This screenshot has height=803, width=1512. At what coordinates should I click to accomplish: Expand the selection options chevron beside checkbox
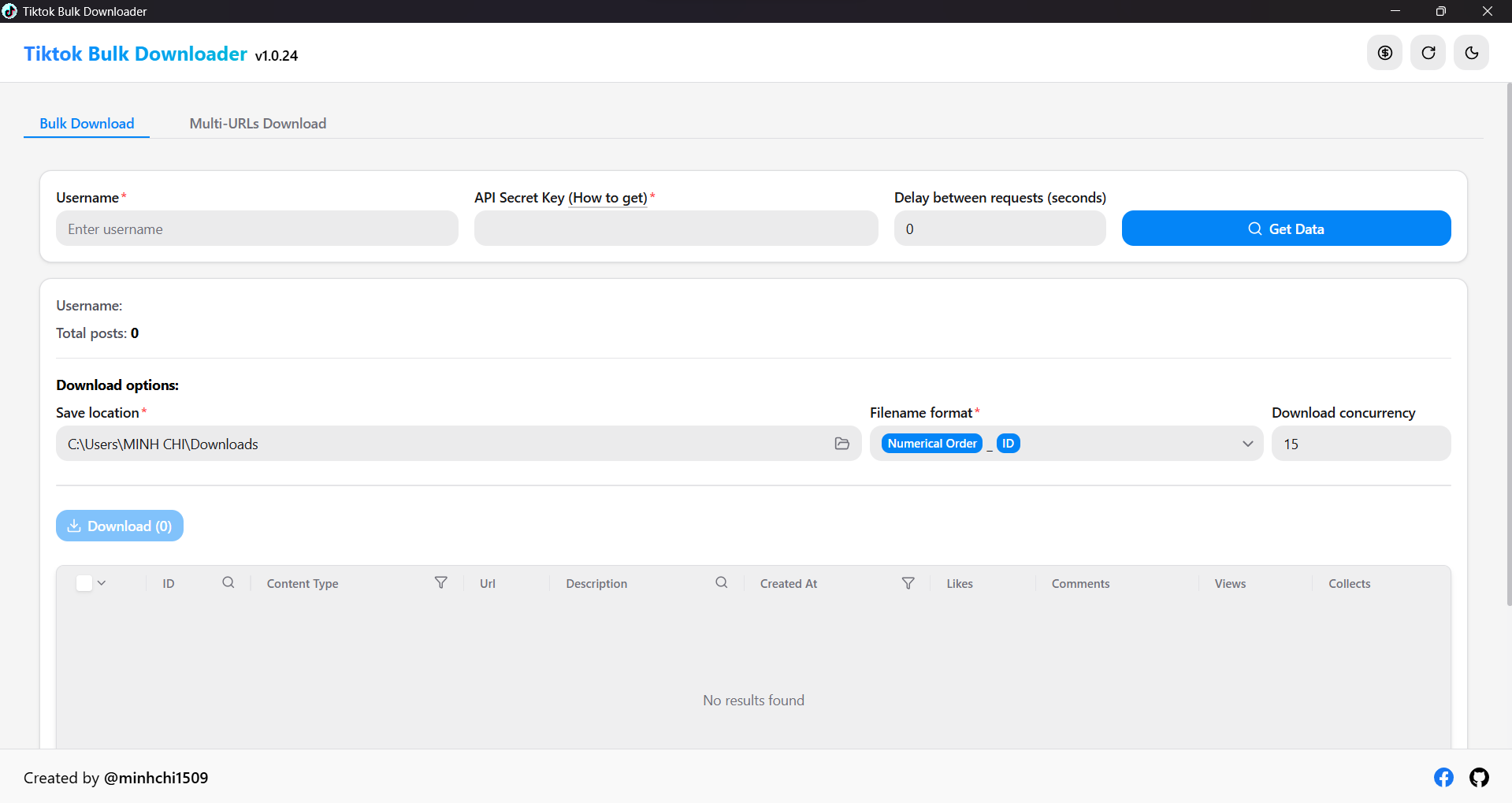[x=102, y=583]
